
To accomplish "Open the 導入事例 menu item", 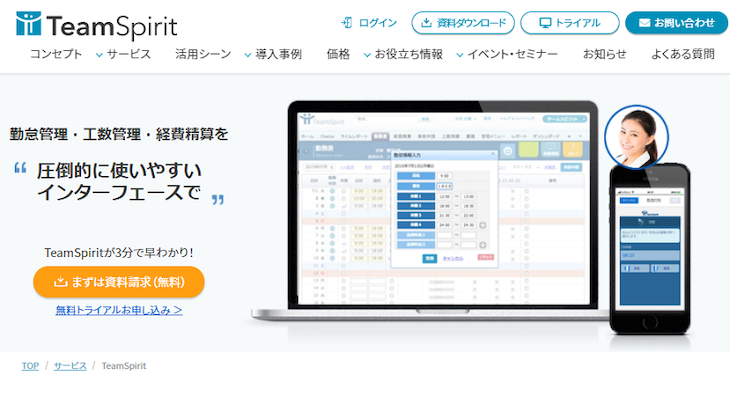I will point(278,54).
